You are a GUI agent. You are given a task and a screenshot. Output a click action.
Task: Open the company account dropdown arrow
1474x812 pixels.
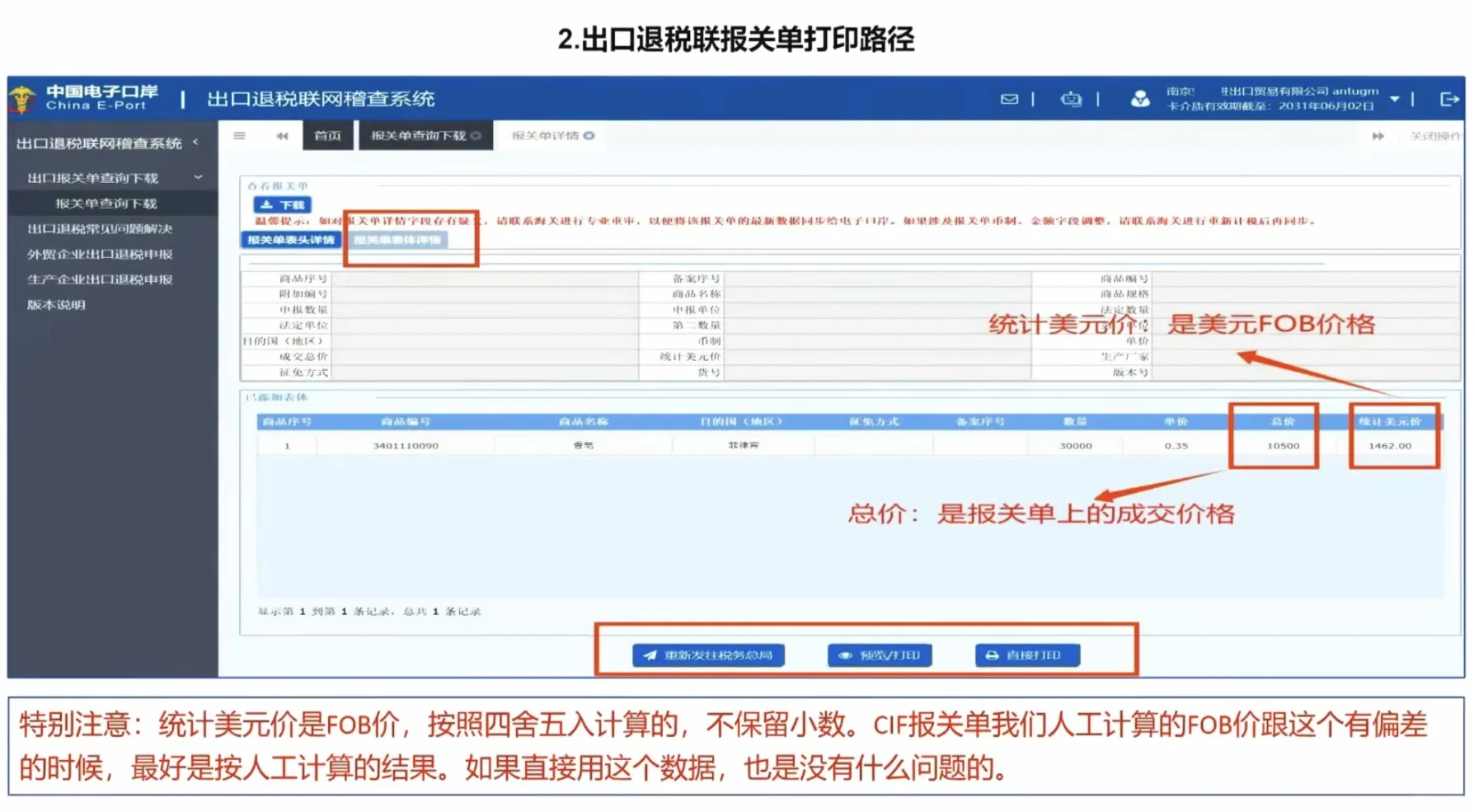click(x=1393, y=98)
